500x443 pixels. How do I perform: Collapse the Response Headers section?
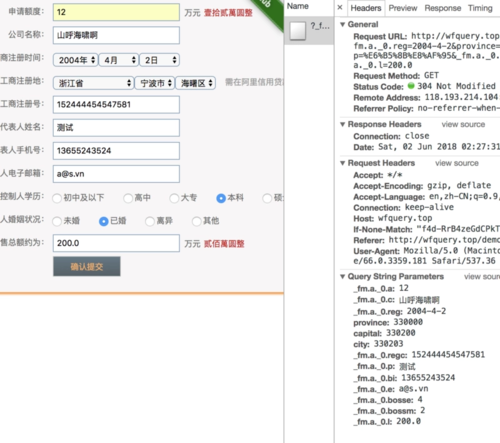click(x=342, y=124)
